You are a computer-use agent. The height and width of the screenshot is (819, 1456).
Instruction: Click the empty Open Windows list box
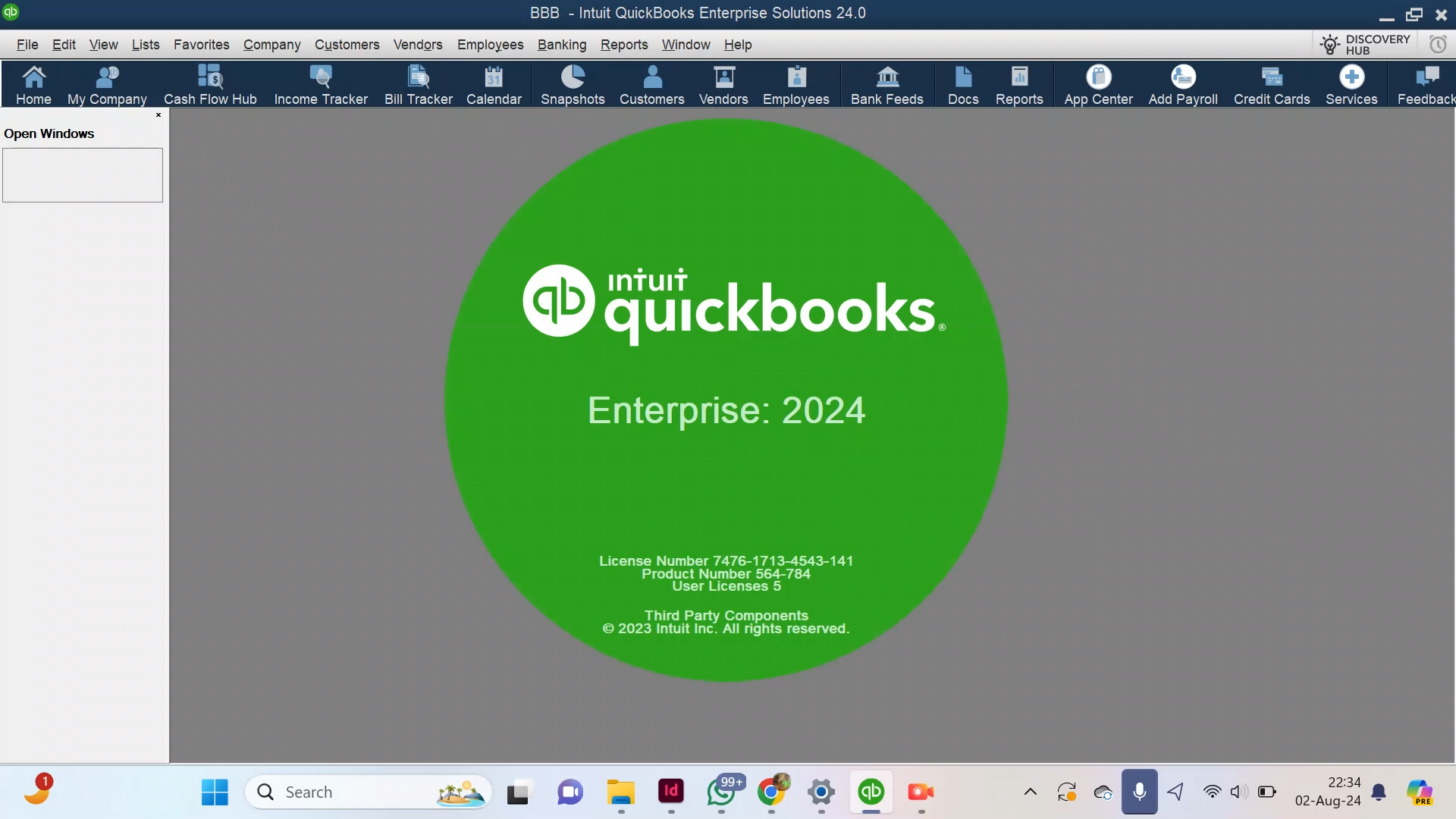[x=83, y=175]
